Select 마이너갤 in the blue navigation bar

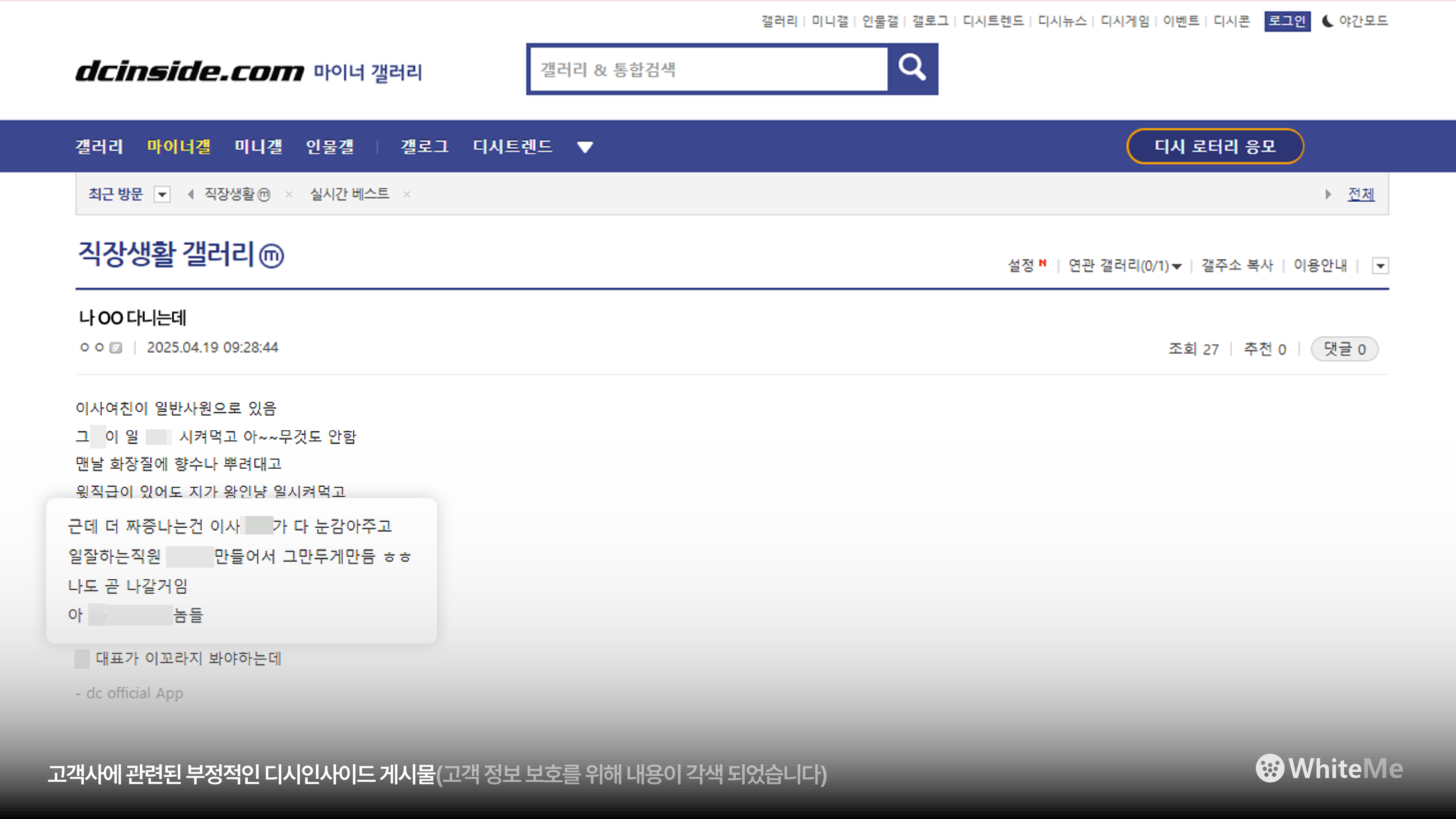(x=179, y=147)
